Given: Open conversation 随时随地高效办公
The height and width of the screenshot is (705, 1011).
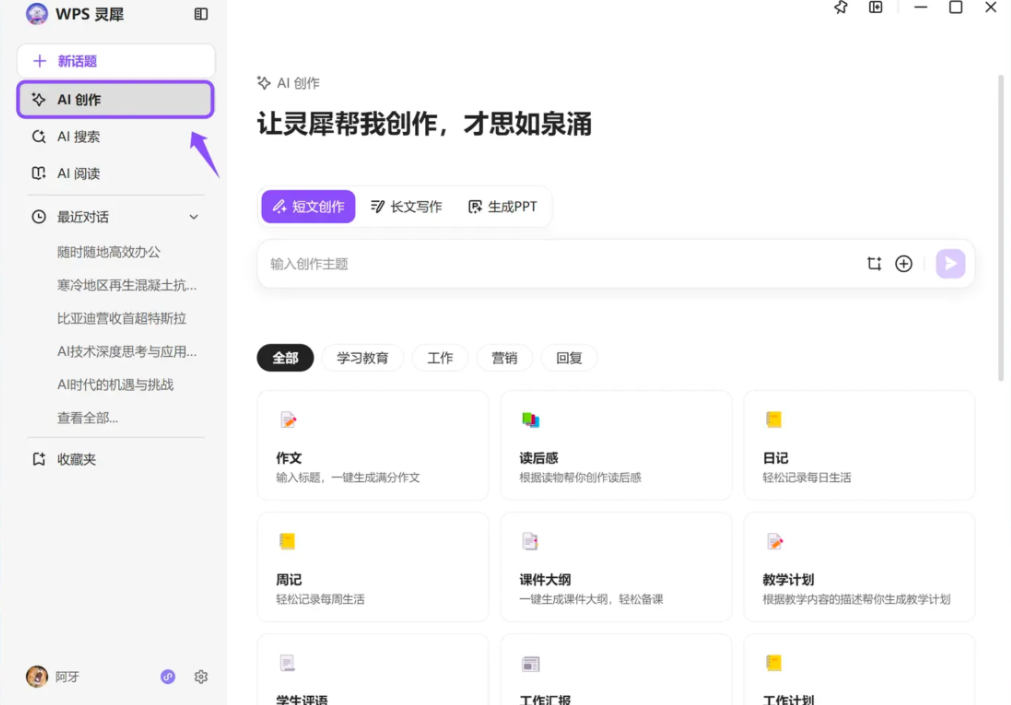Looking at the screenshot, I should tap(108, 252).
